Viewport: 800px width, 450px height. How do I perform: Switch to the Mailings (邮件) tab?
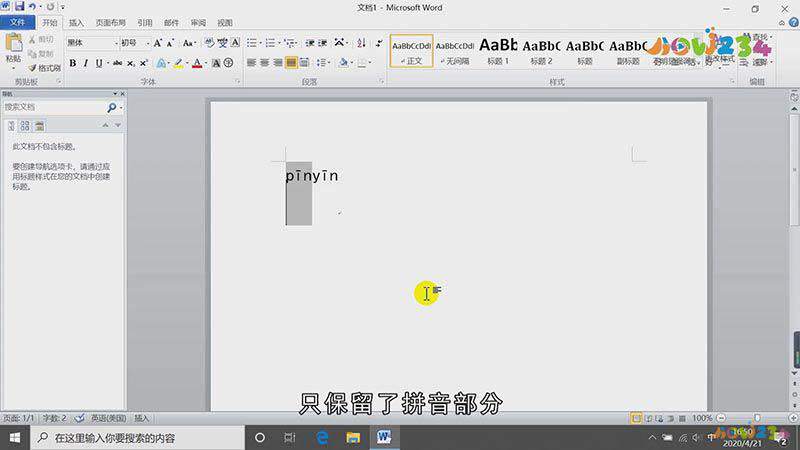coord(171,22)
